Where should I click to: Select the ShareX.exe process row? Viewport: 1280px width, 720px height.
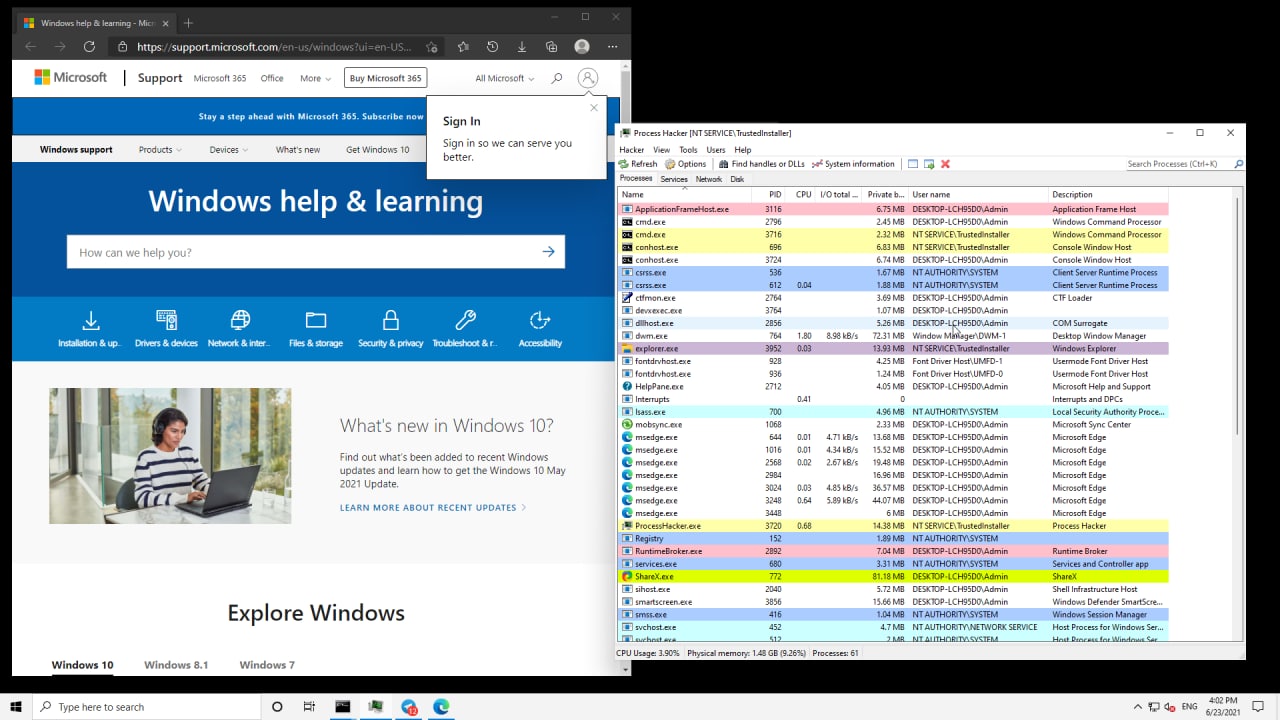click(x=893, y=576)
